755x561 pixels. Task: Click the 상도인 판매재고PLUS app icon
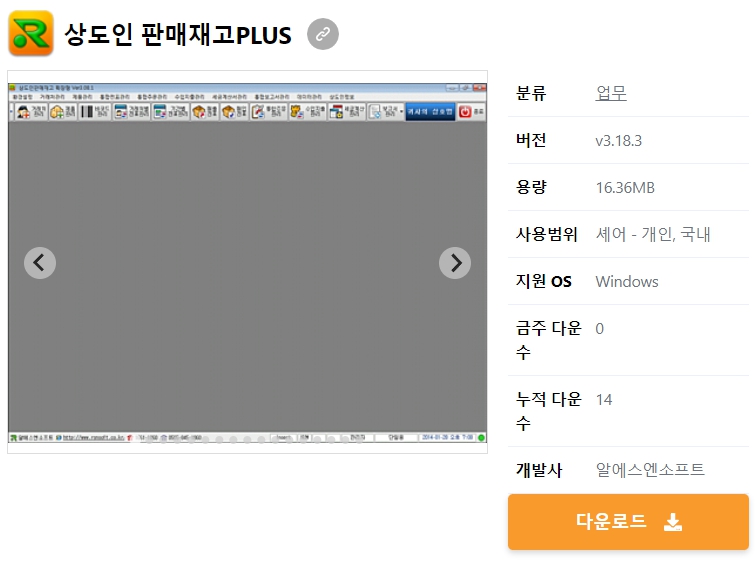31,33
